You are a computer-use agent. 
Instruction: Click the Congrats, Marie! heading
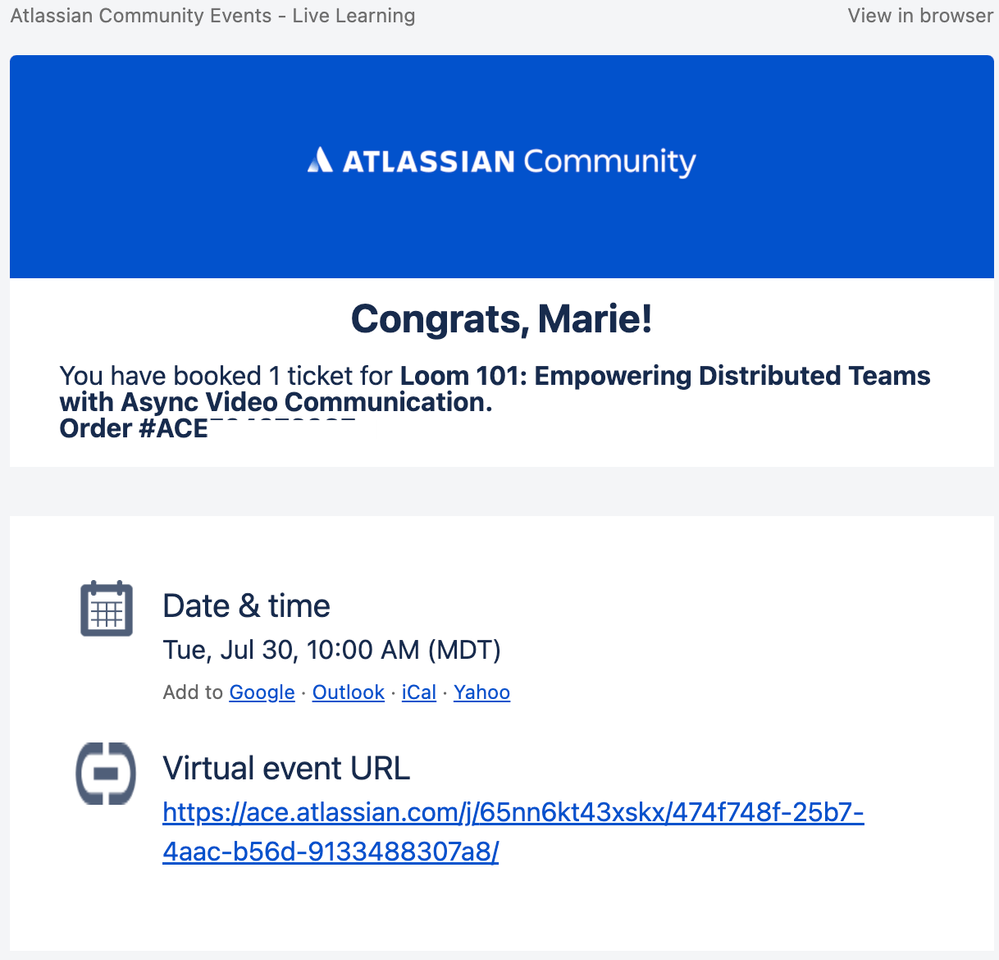point(500,318)
